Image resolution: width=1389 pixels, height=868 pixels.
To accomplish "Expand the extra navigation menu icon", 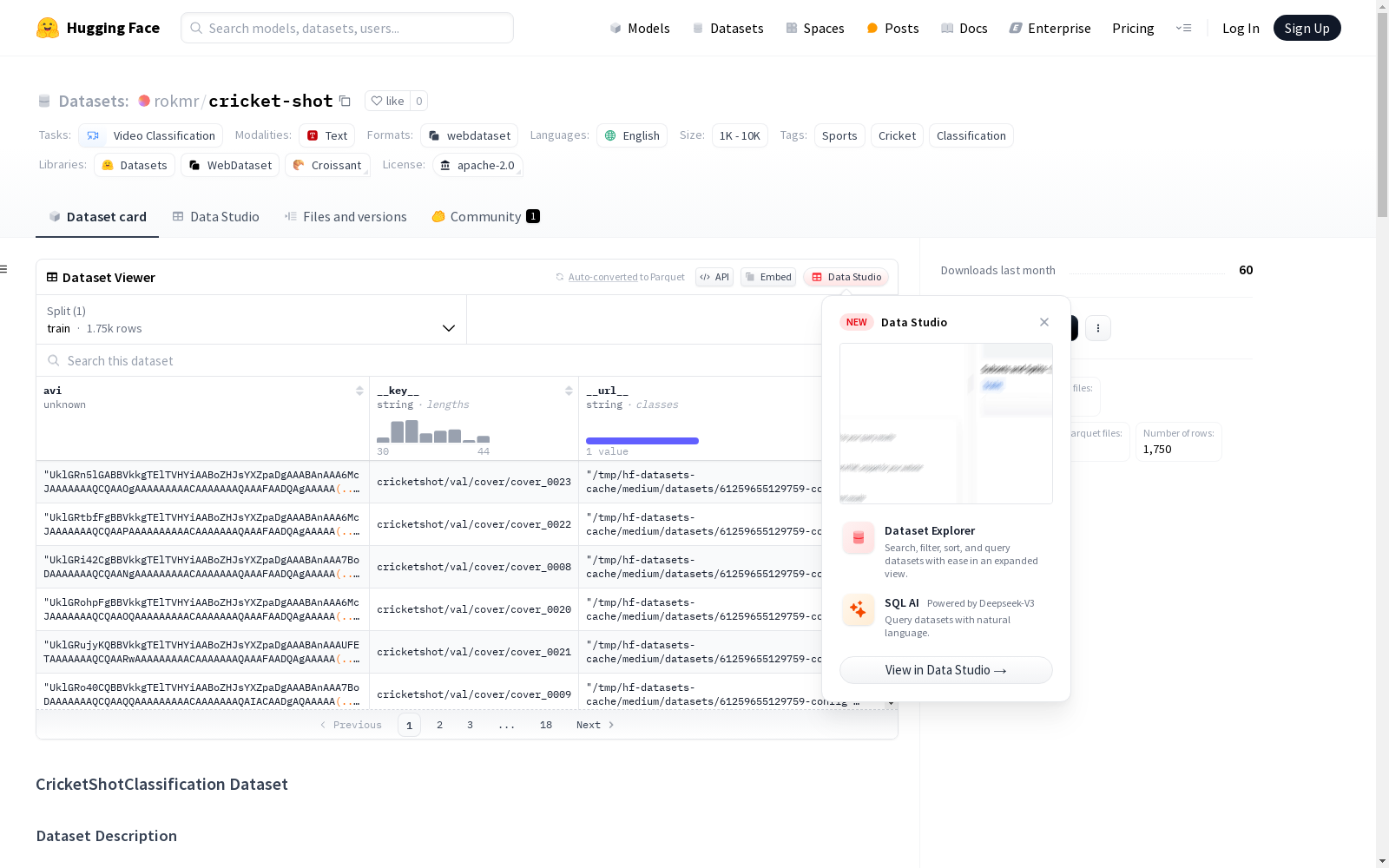I will 1183,28.
